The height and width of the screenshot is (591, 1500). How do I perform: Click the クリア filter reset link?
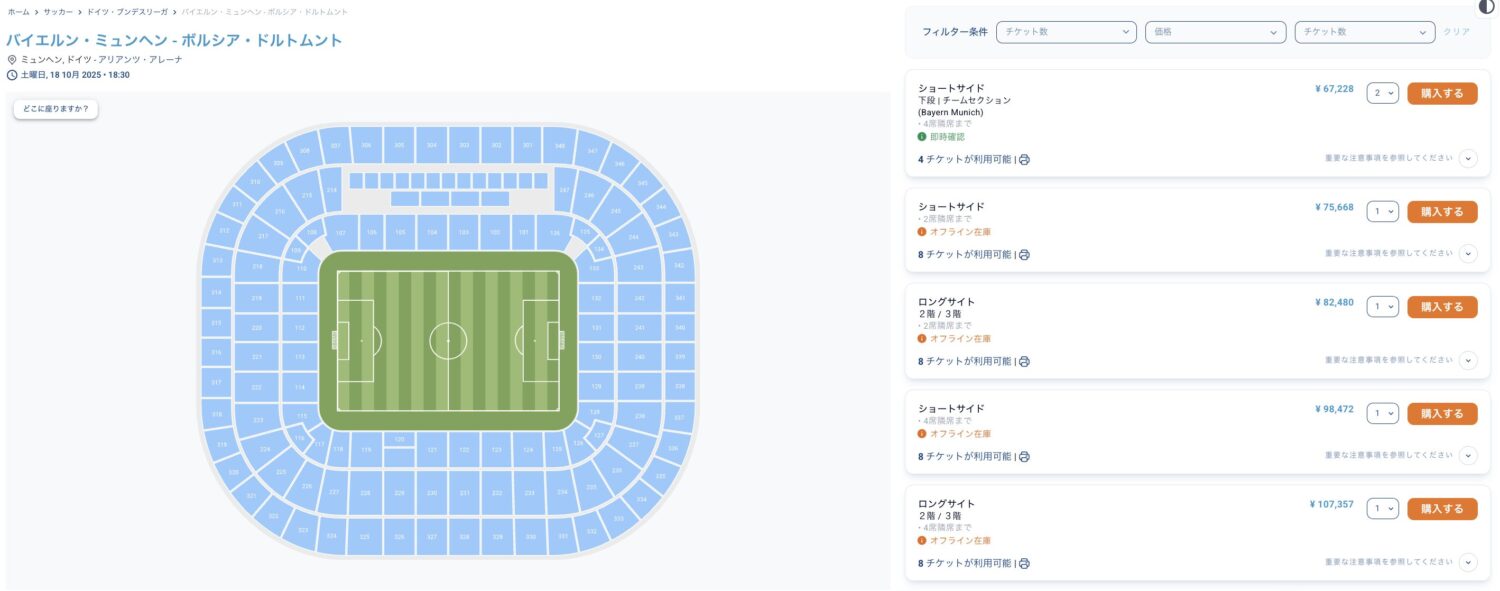1456,32
